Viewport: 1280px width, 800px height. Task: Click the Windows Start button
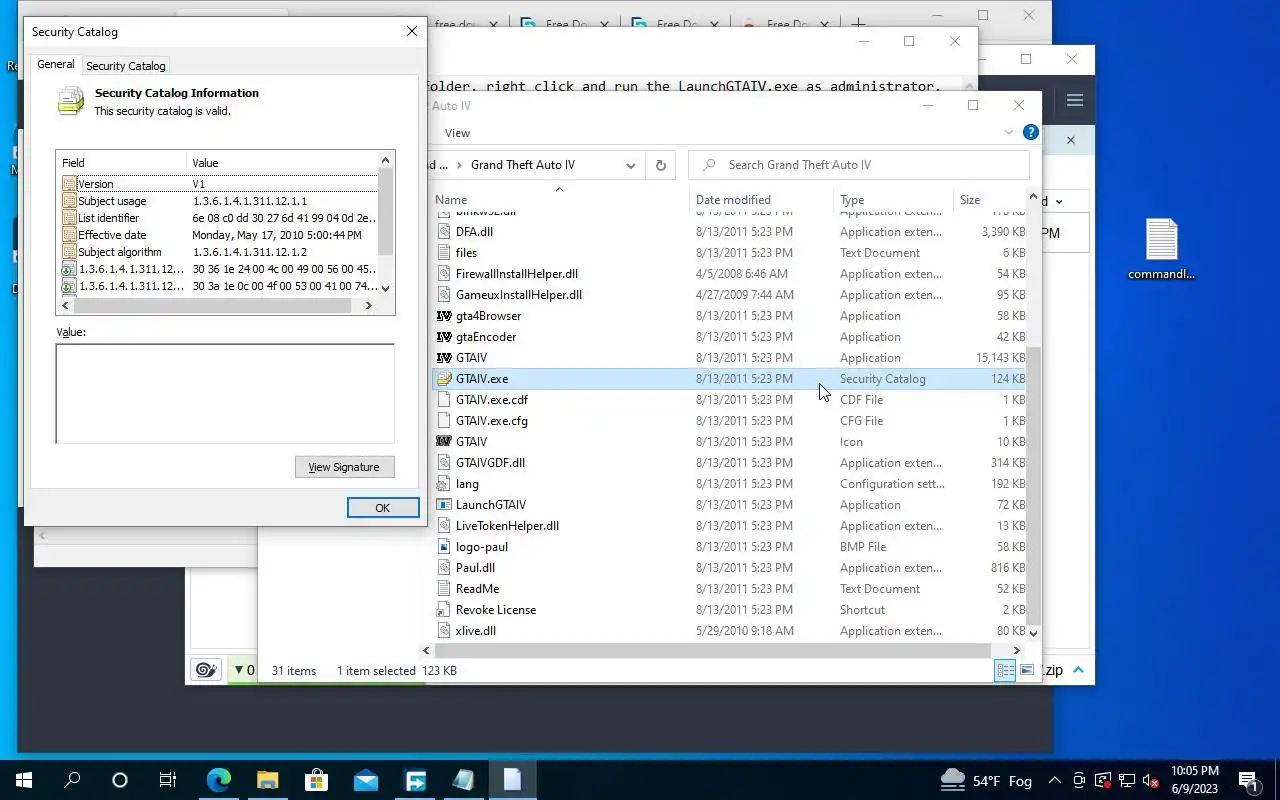23,780
